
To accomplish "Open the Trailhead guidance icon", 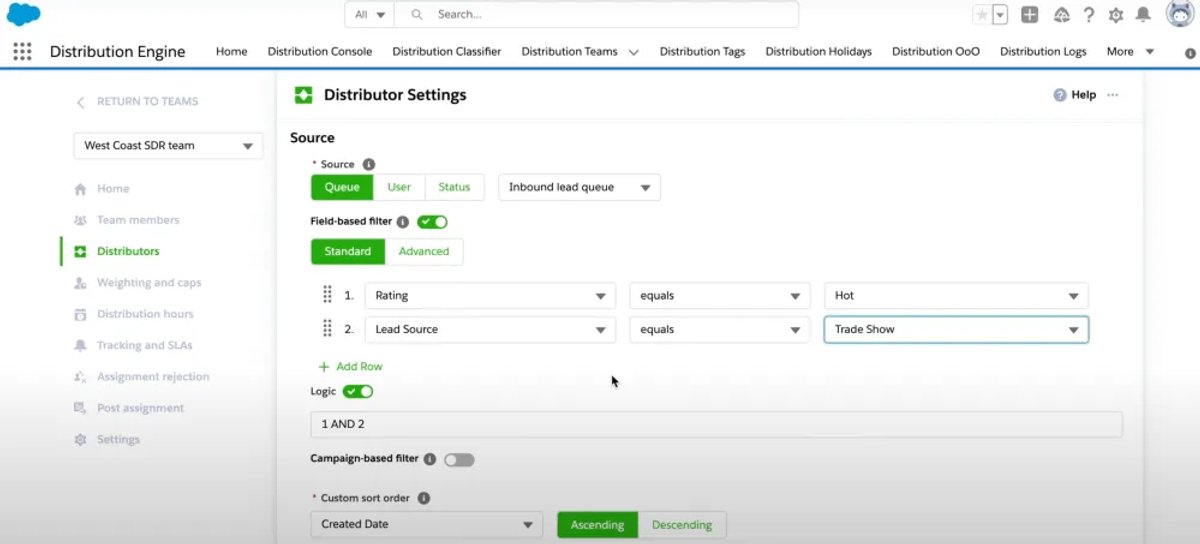I will (1062, 15).
